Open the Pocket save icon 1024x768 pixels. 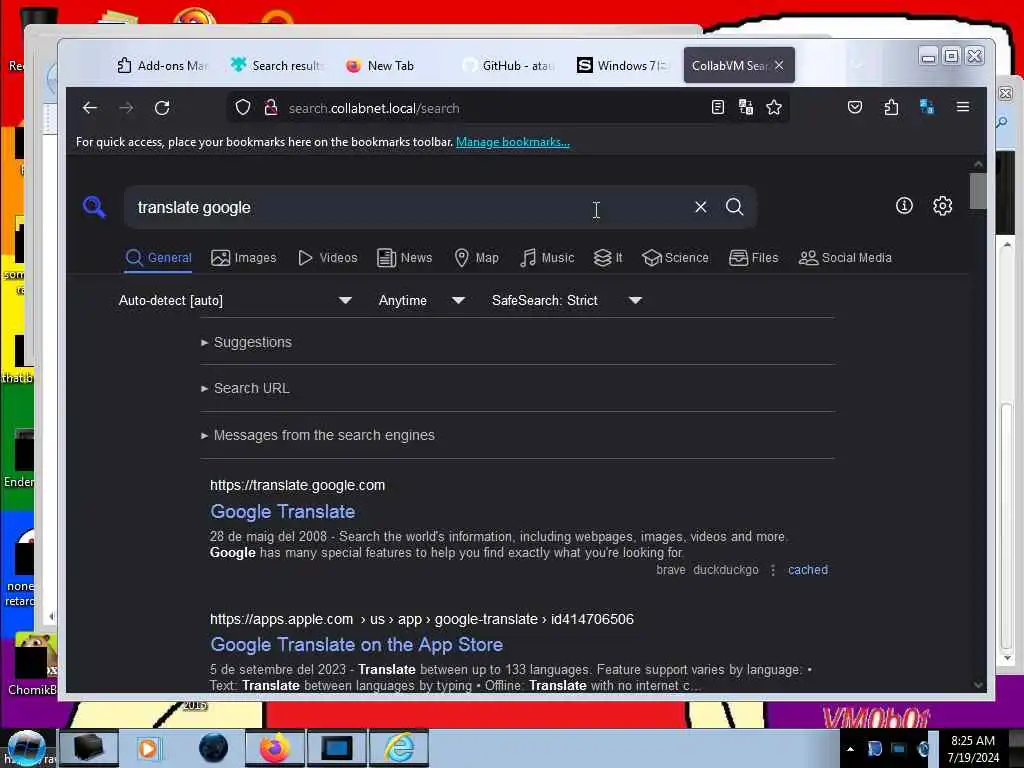pos(855,107)
